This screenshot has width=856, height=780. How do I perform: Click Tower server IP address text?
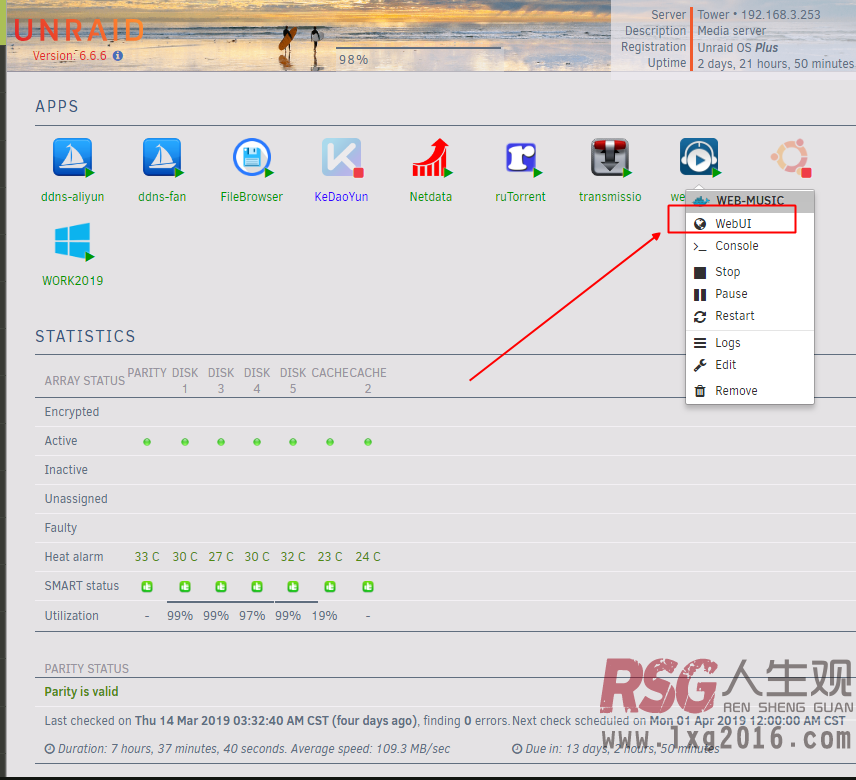coord(781,15)
